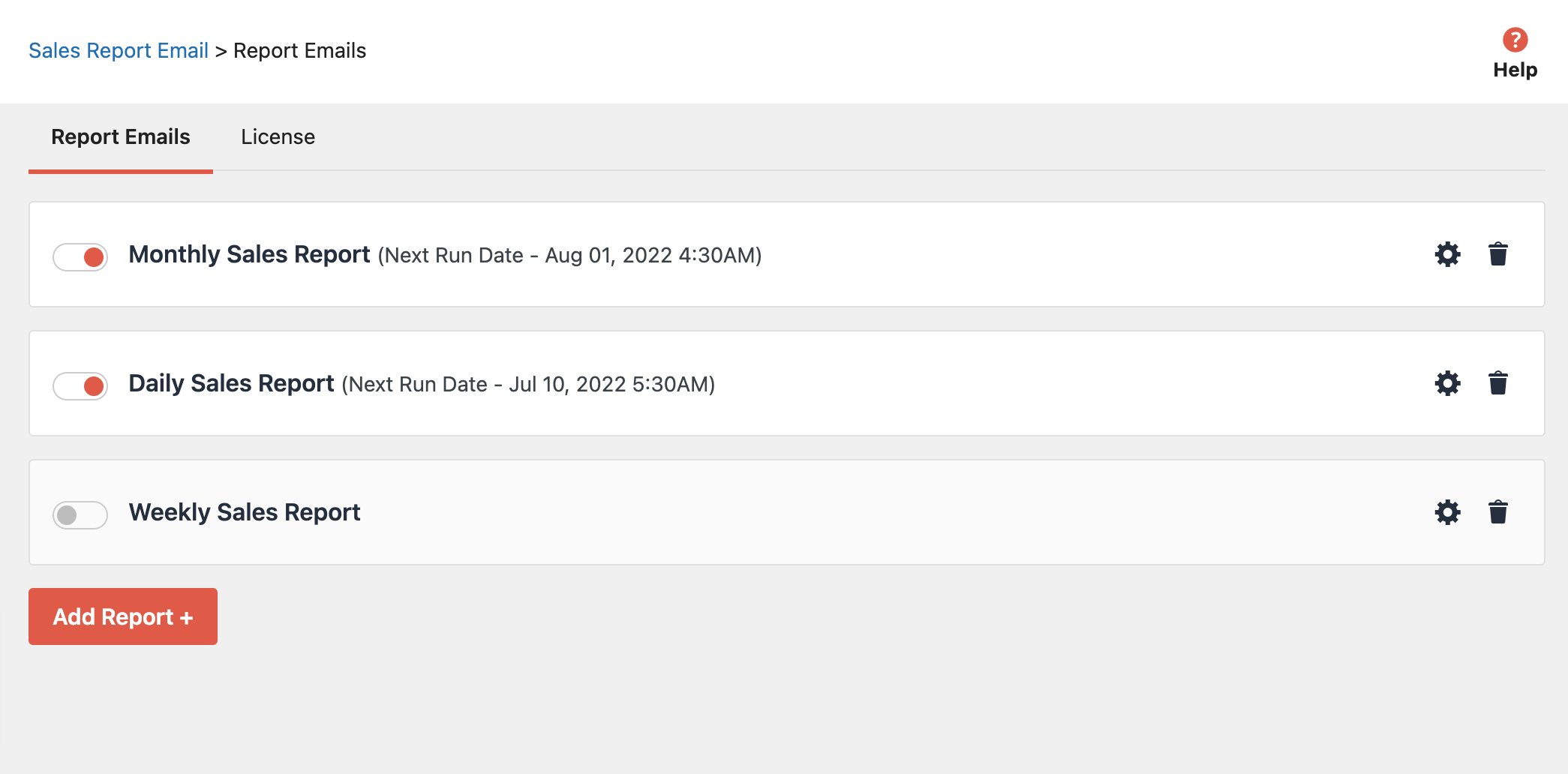Delete the Weekly Sales Report
Screen dimensions: 1568x774
coord(1499,512)
